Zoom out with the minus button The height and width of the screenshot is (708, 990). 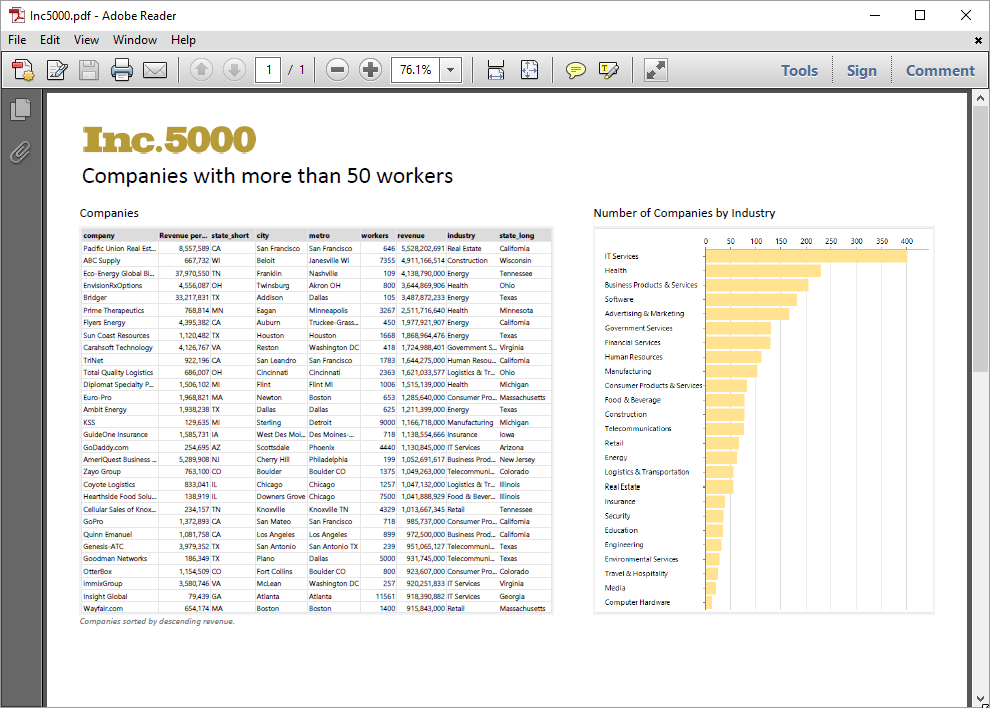(338, 70)
